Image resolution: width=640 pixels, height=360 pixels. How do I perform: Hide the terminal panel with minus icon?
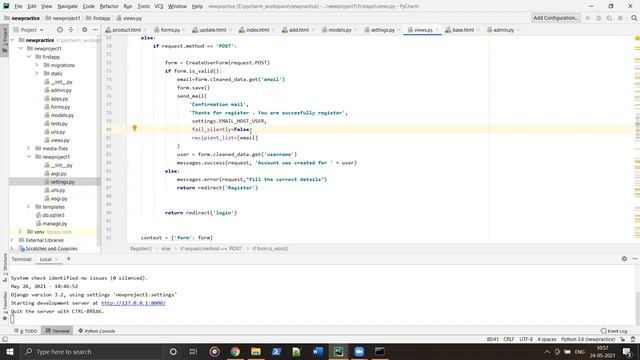pyautogui.click(x=635, y=259)
